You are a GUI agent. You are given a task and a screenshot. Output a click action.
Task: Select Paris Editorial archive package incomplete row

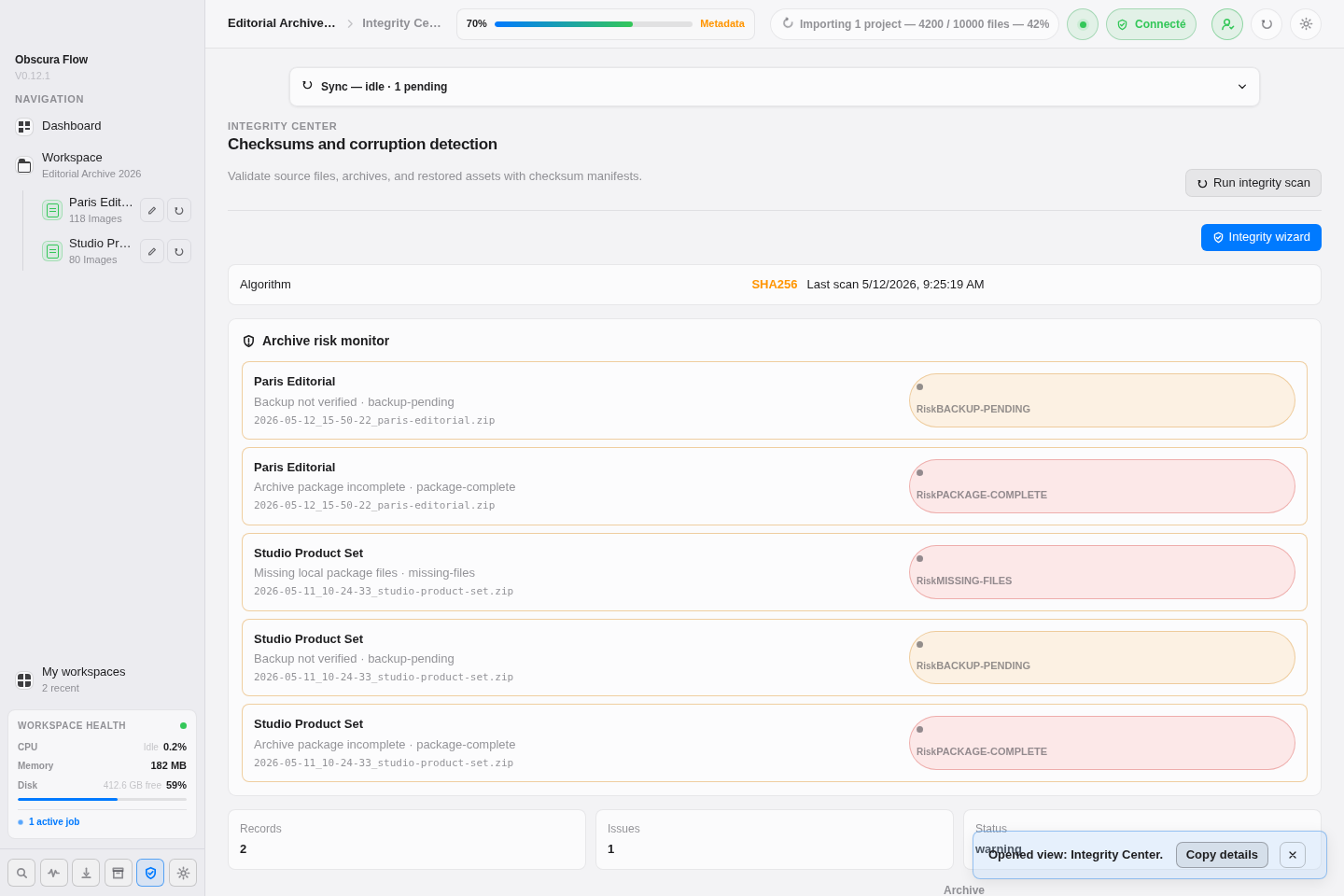tap(775, 486)
